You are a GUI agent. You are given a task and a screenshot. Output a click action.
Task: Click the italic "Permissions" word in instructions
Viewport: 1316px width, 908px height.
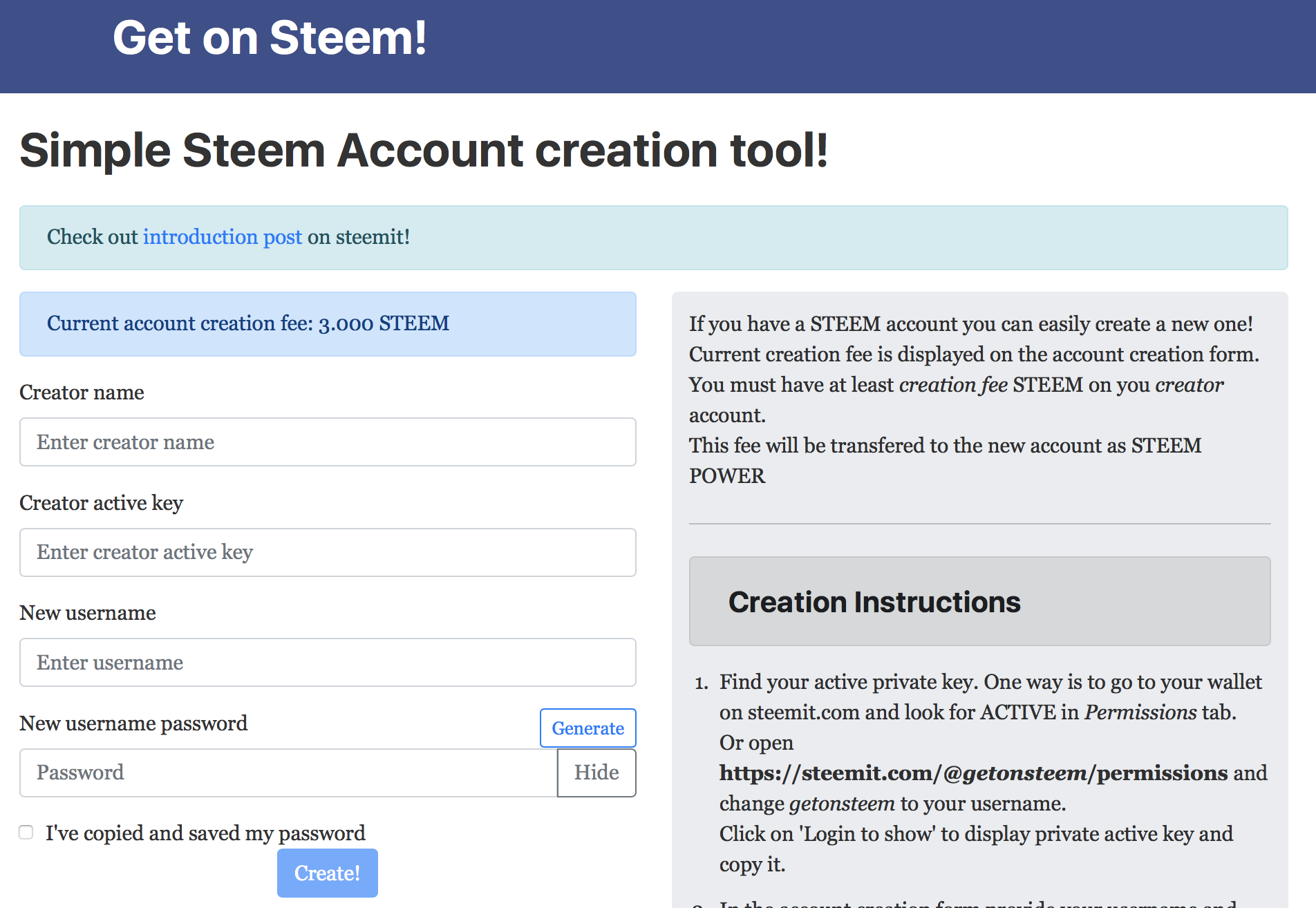click(x=1140, y=712)
